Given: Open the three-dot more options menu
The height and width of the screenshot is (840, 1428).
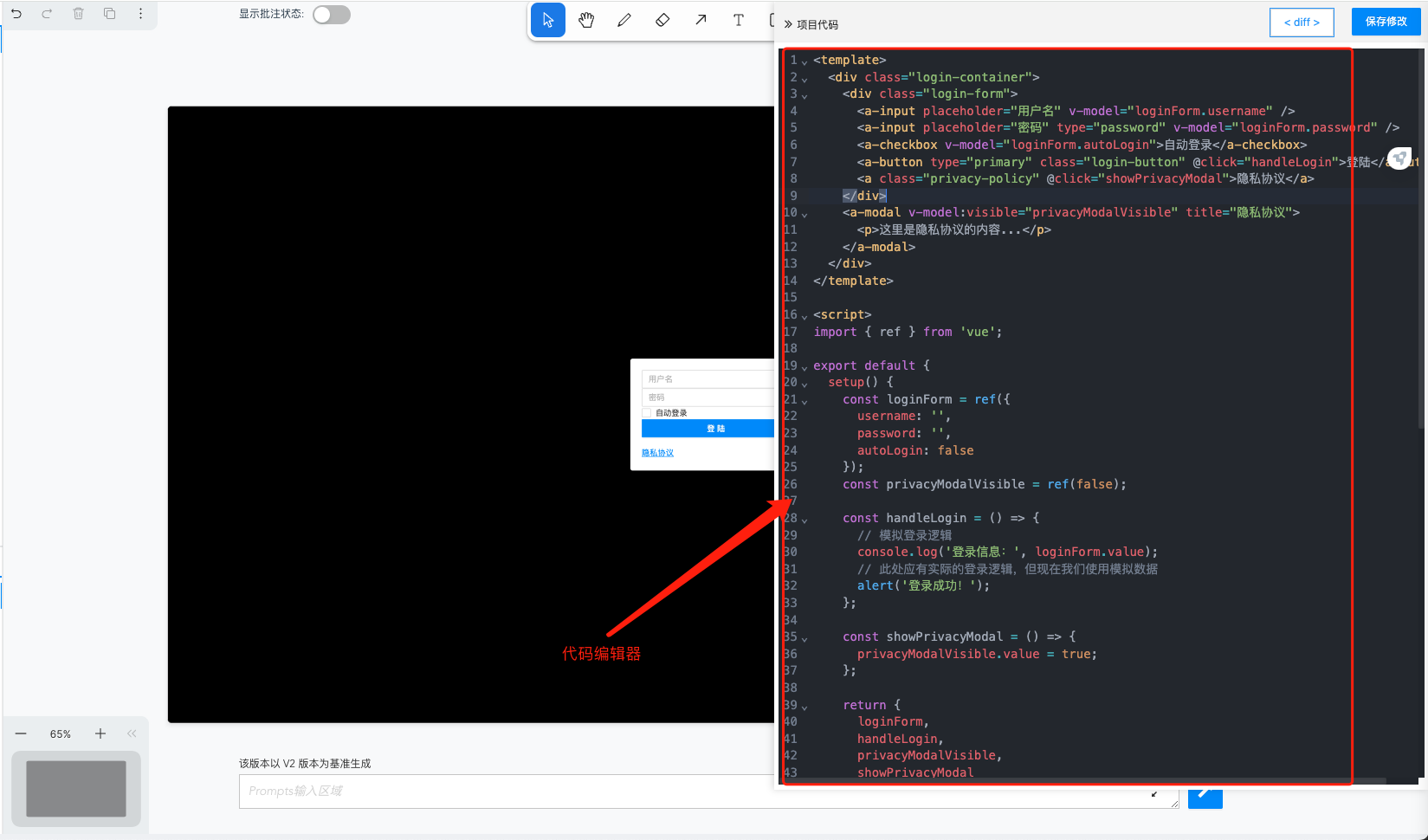Looking at the screenshot, I should 140,14.
